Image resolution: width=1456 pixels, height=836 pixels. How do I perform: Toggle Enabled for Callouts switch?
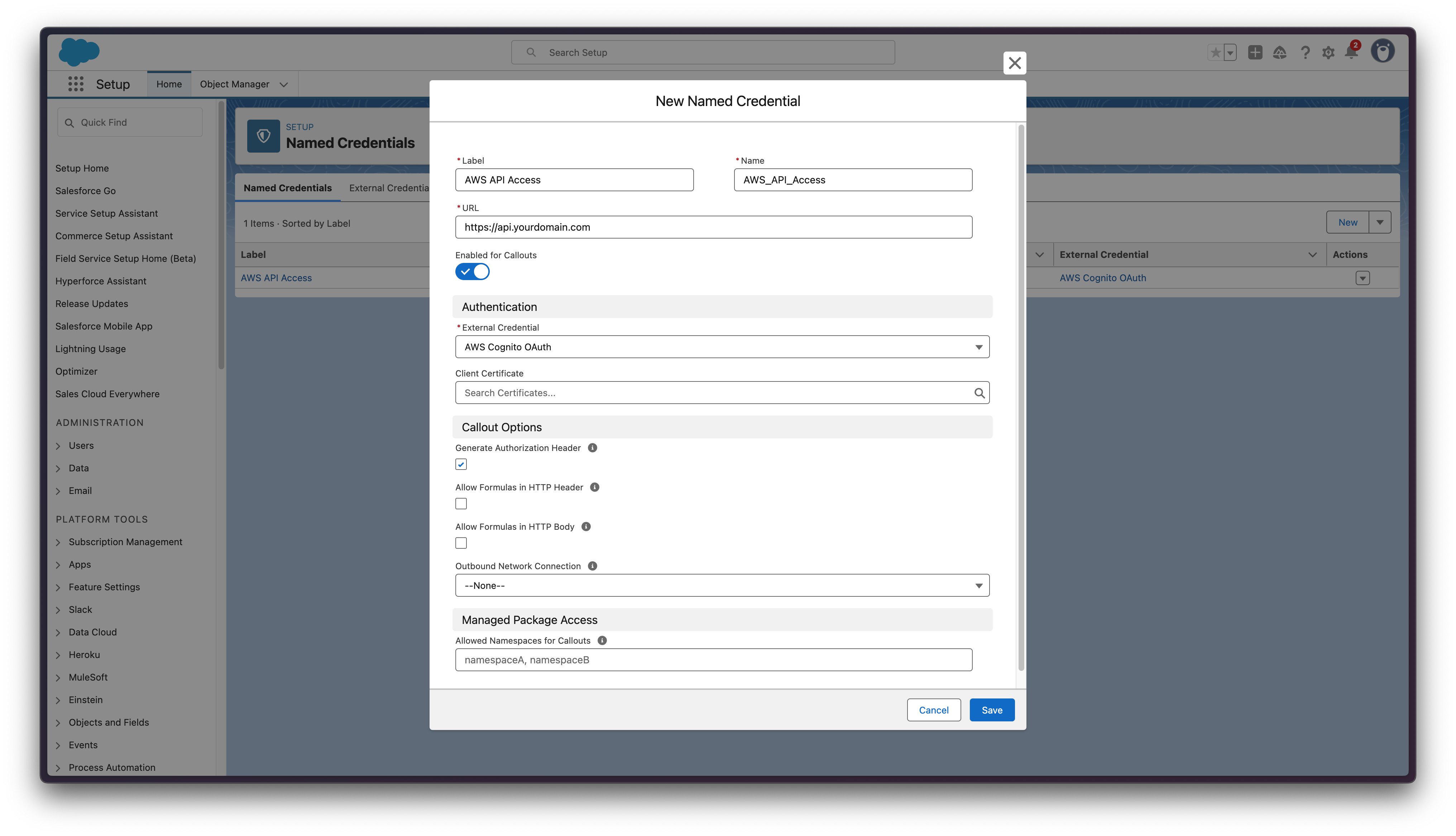472,272
